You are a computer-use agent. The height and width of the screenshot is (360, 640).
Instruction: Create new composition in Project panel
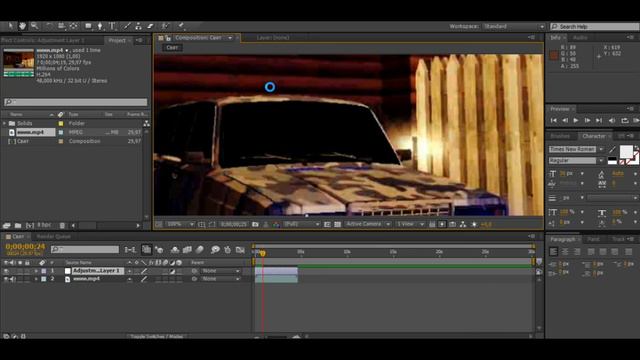coord(30,225)
